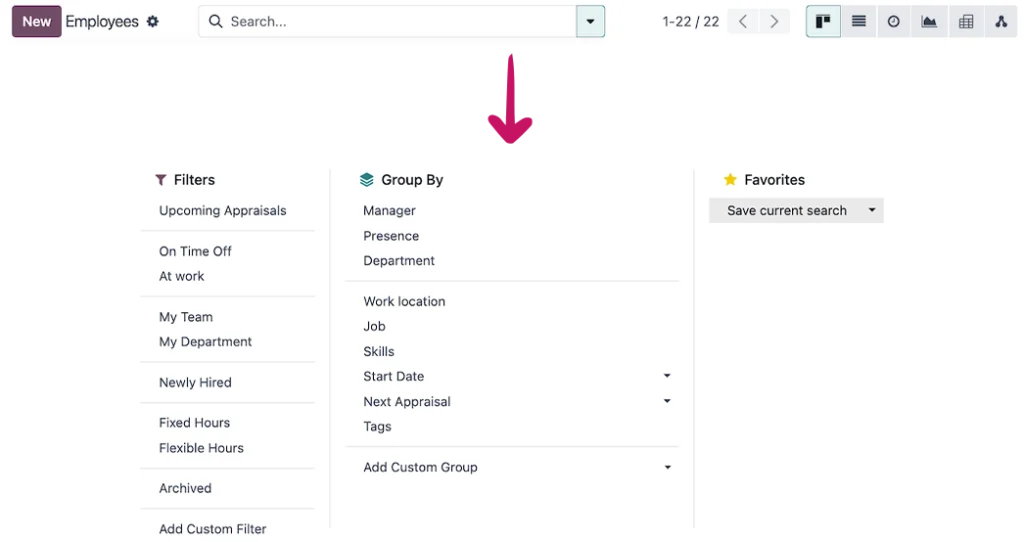
Task: Expand Start Date grouping options
Action: pyautogui.click(x=667, y=376)
